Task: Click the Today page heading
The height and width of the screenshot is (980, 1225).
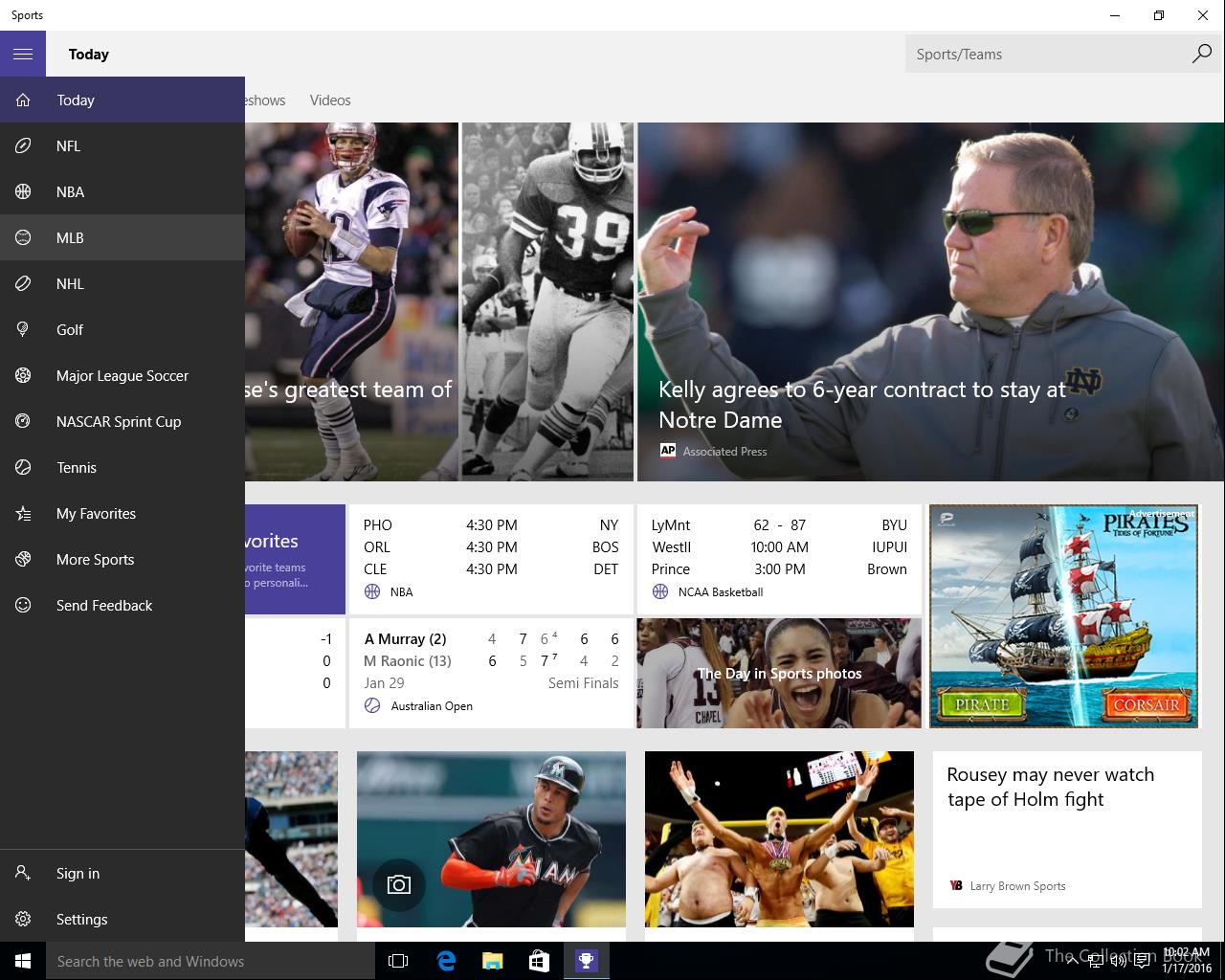Action: pos(88,54)
